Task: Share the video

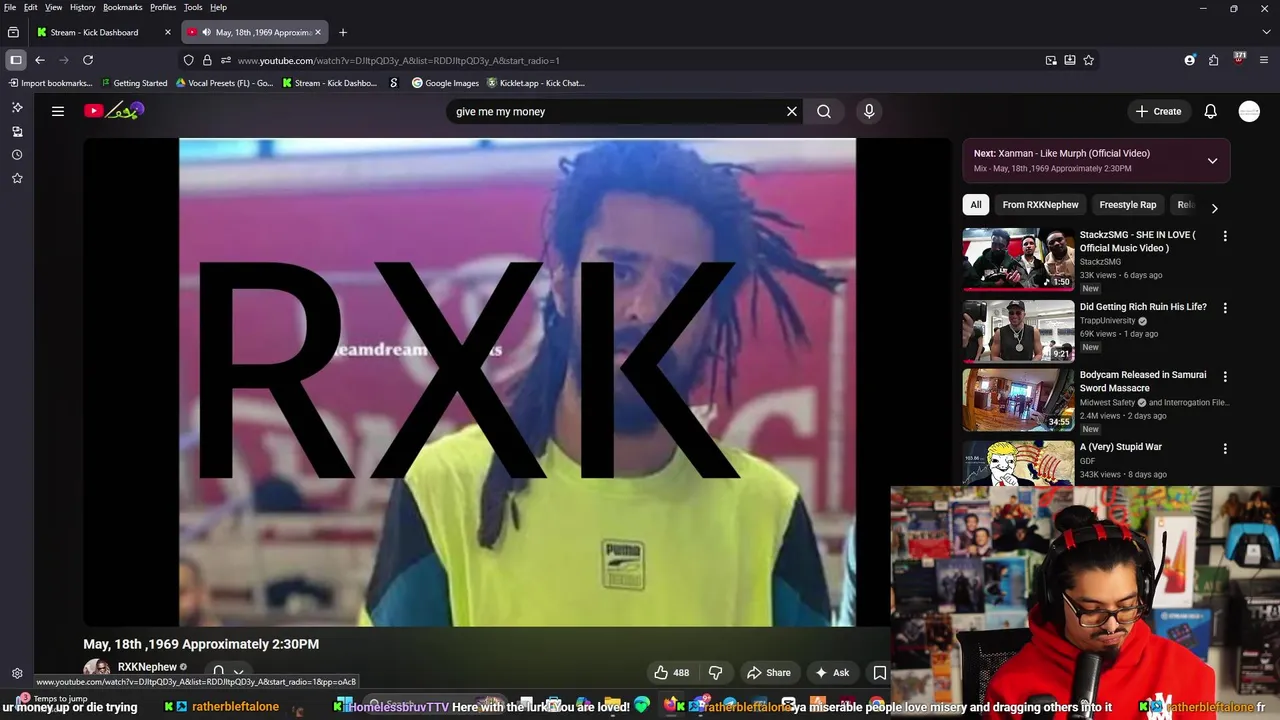Action: coord(769,673)
